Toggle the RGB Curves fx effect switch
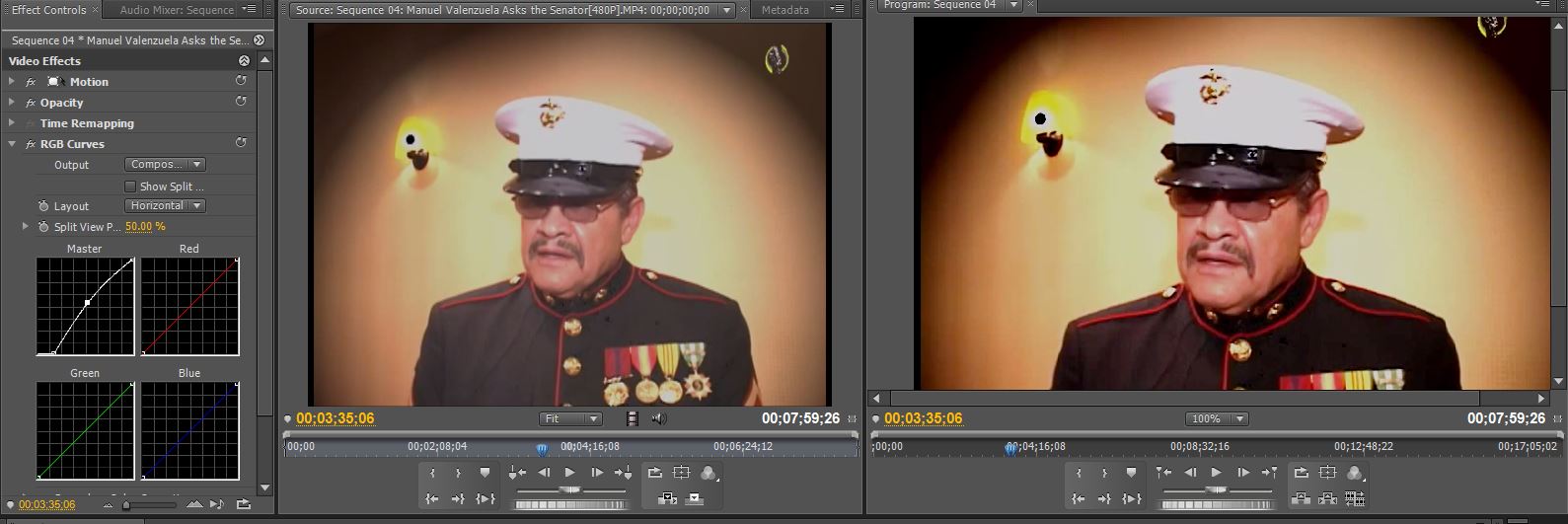 [x=31, y=144]
